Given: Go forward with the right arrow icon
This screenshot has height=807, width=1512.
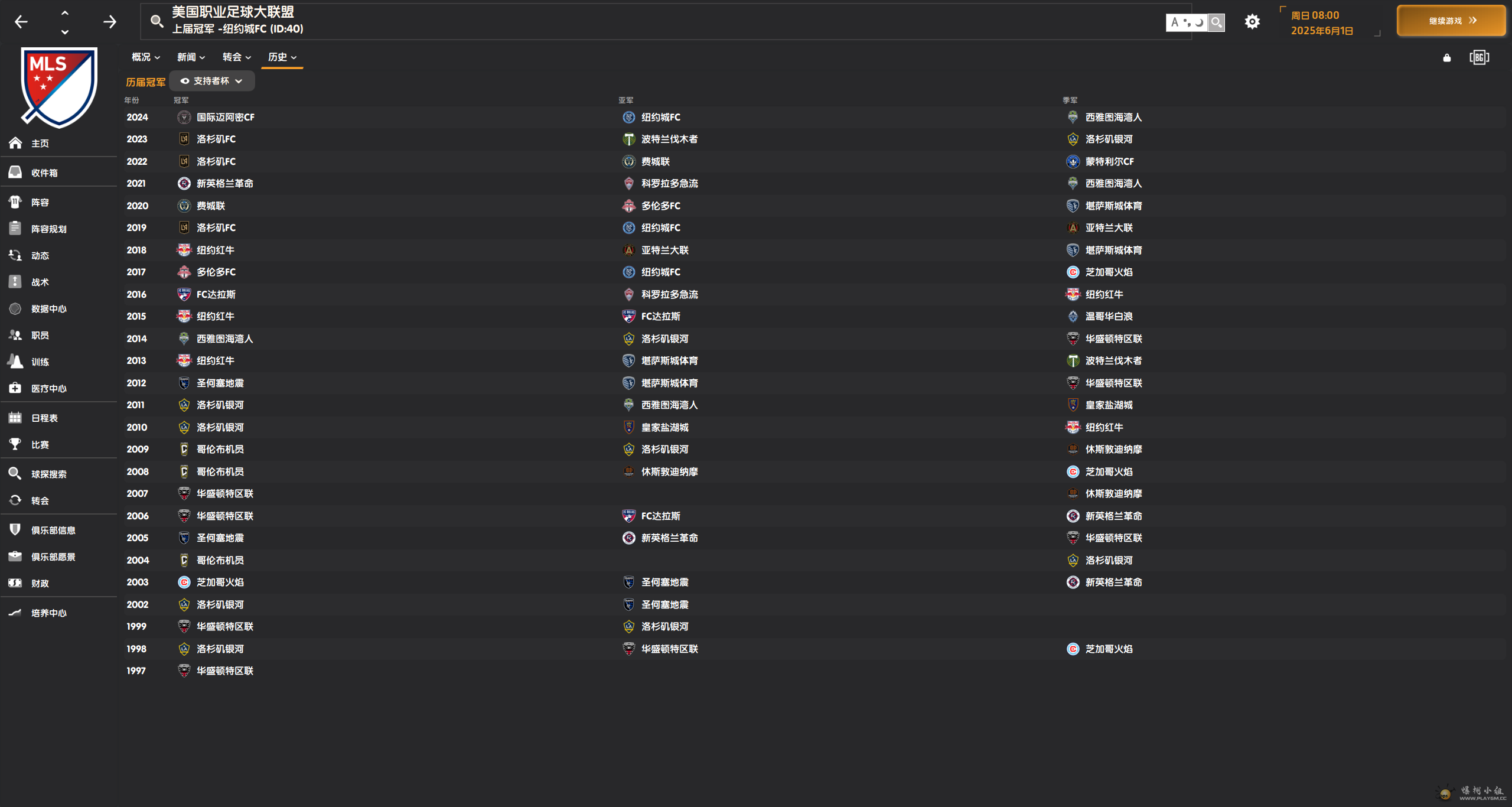Looking at the screenshot, I should pyautogui.click(x=110, y=22).
